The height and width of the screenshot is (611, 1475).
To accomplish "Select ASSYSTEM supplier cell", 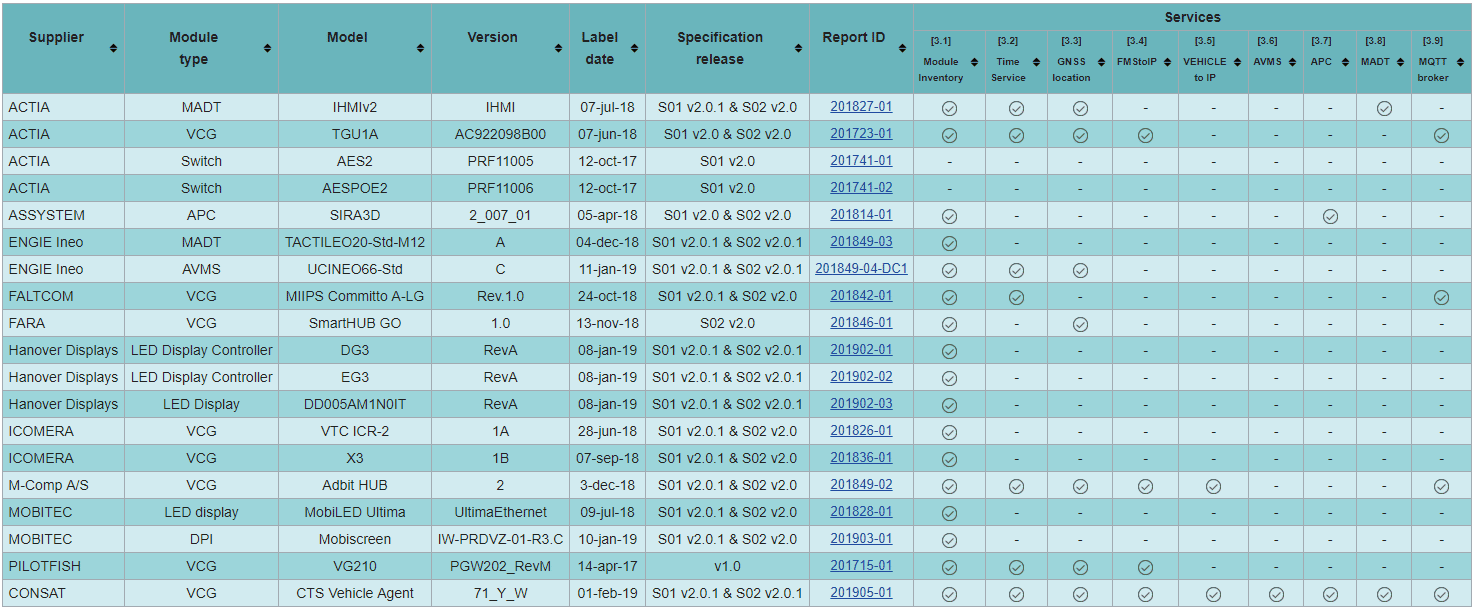I will 63,215.
